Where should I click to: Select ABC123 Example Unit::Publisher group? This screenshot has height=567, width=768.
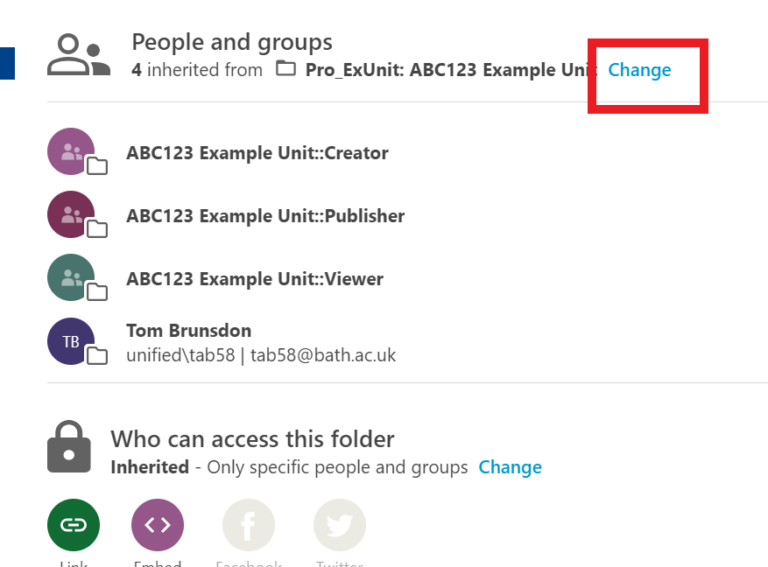click(x=265, y=216)
